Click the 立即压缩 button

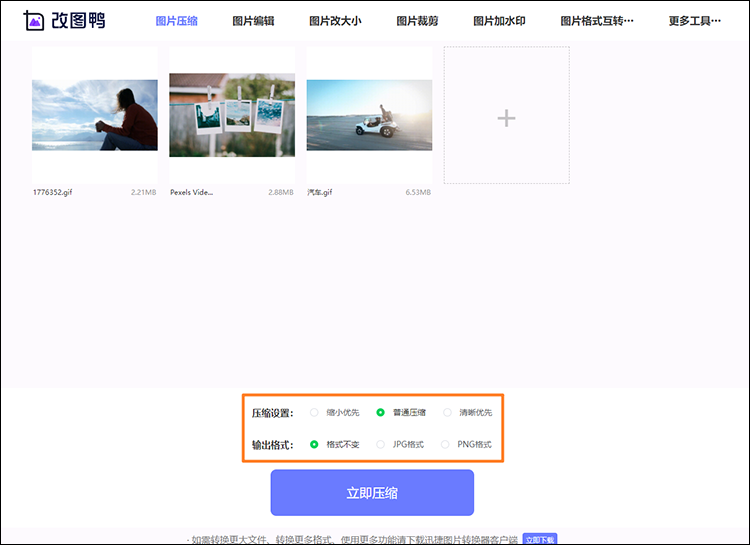click(x=372, y=493)
